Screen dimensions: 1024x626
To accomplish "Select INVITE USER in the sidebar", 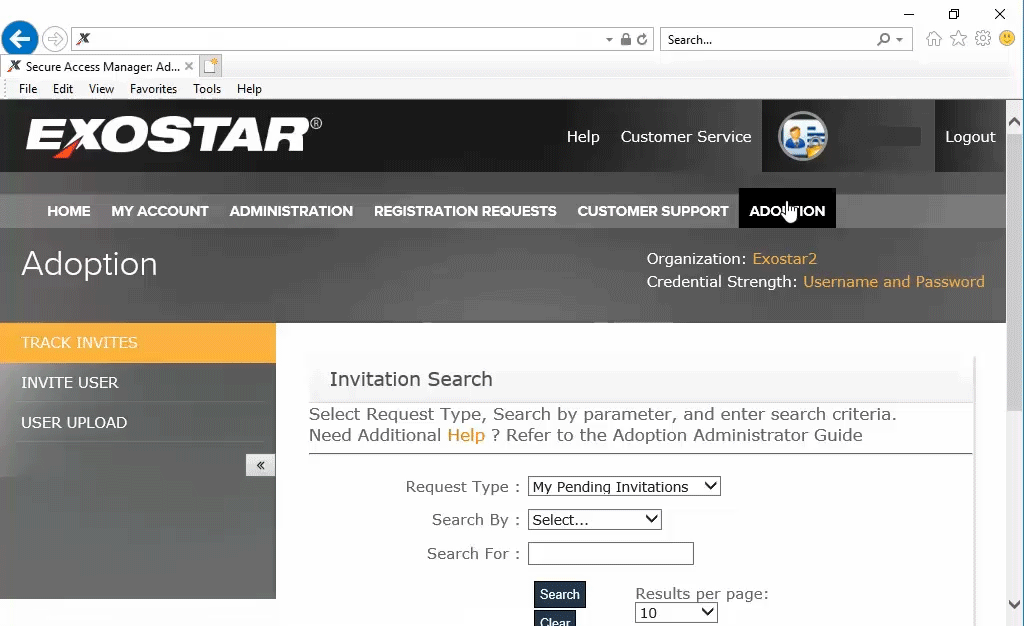I will (x=70, y=382).
